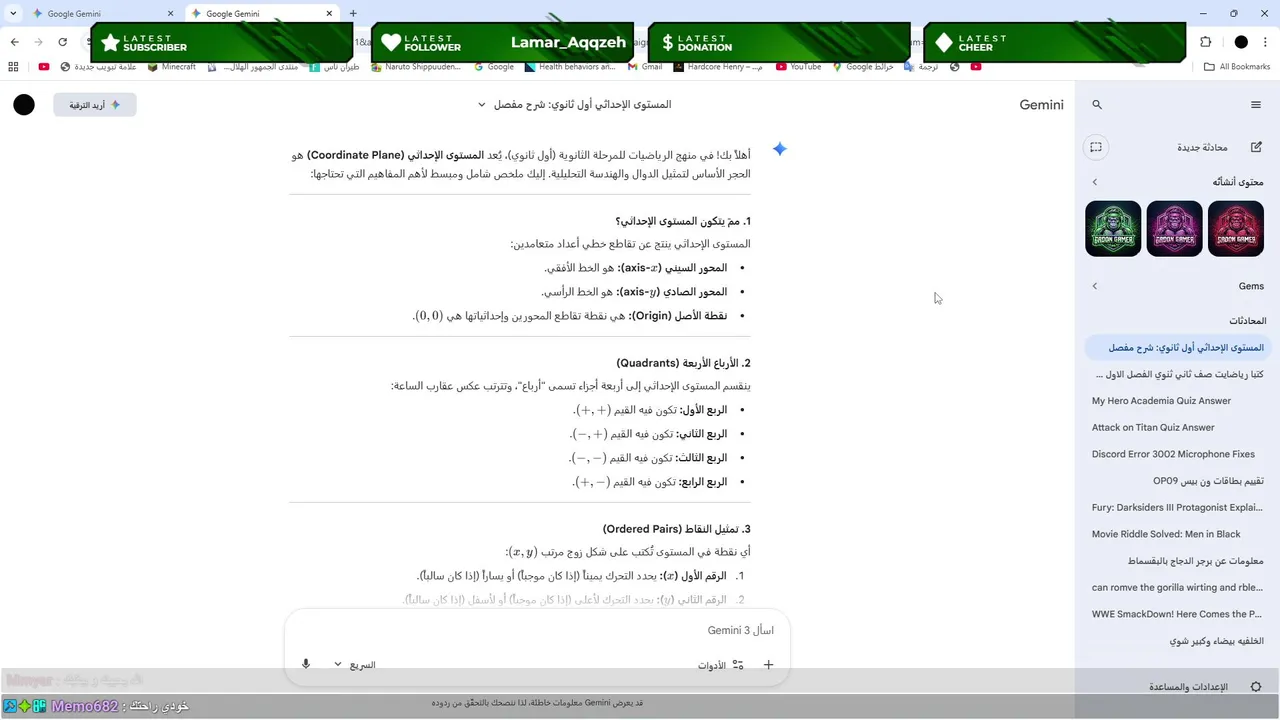This screenshot has height=720, width=1280.
Task: Open Chrome extensions puzzle icon
Action: click(x=1205, y=42)
